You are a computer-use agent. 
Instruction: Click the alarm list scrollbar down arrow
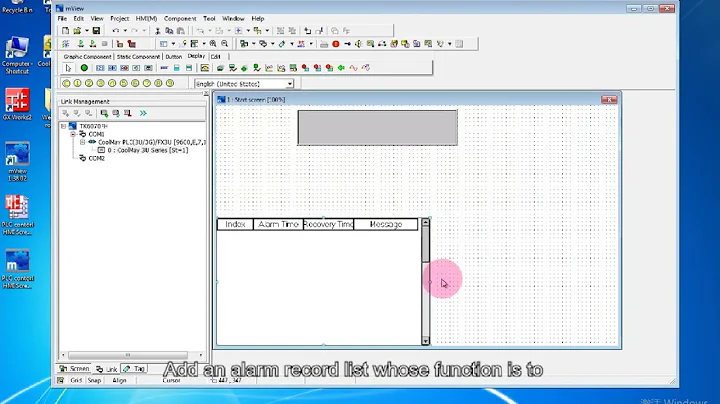click(x=425, y=341)
